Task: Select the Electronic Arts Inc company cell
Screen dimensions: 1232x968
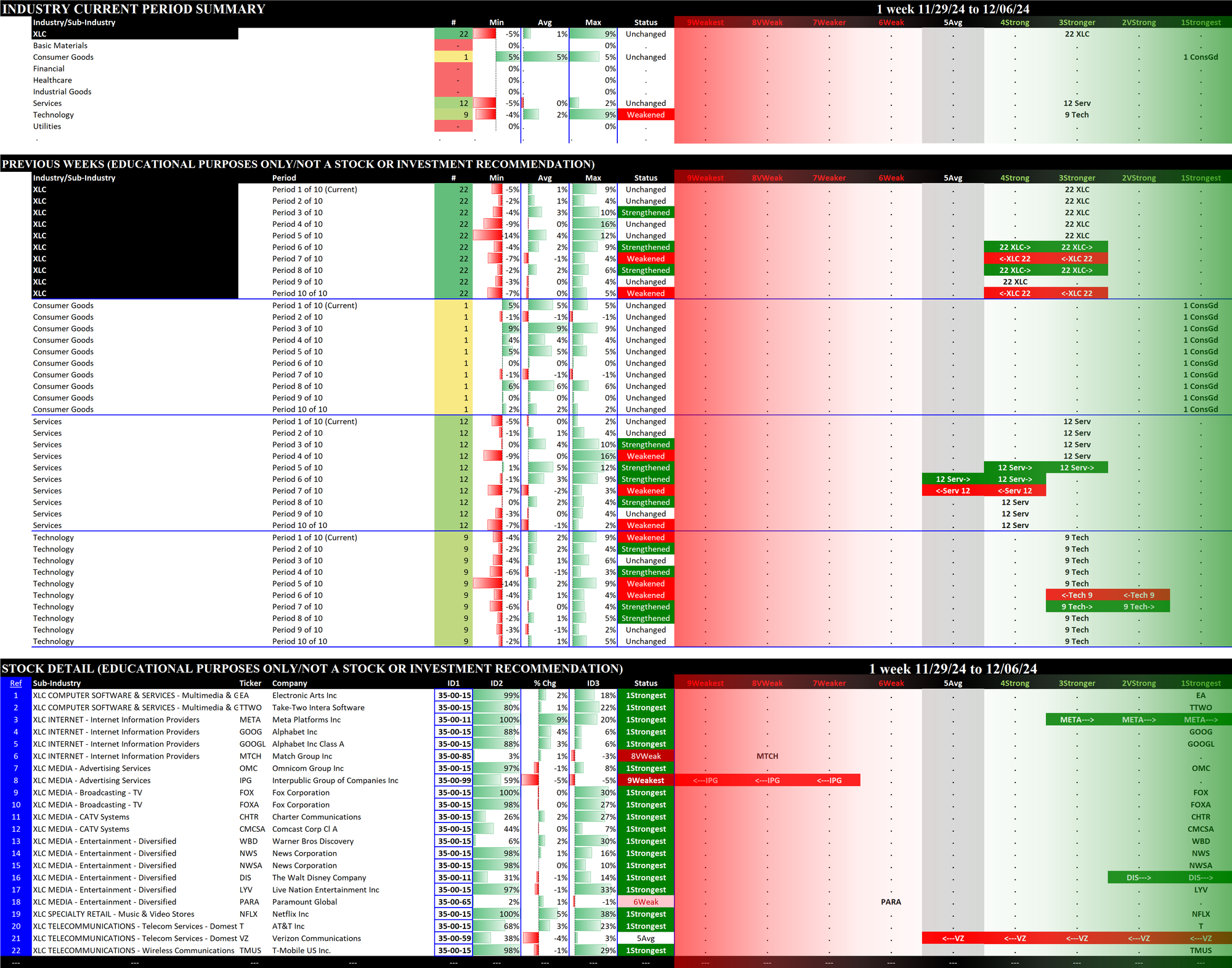Action: click(x=304, y=696)
